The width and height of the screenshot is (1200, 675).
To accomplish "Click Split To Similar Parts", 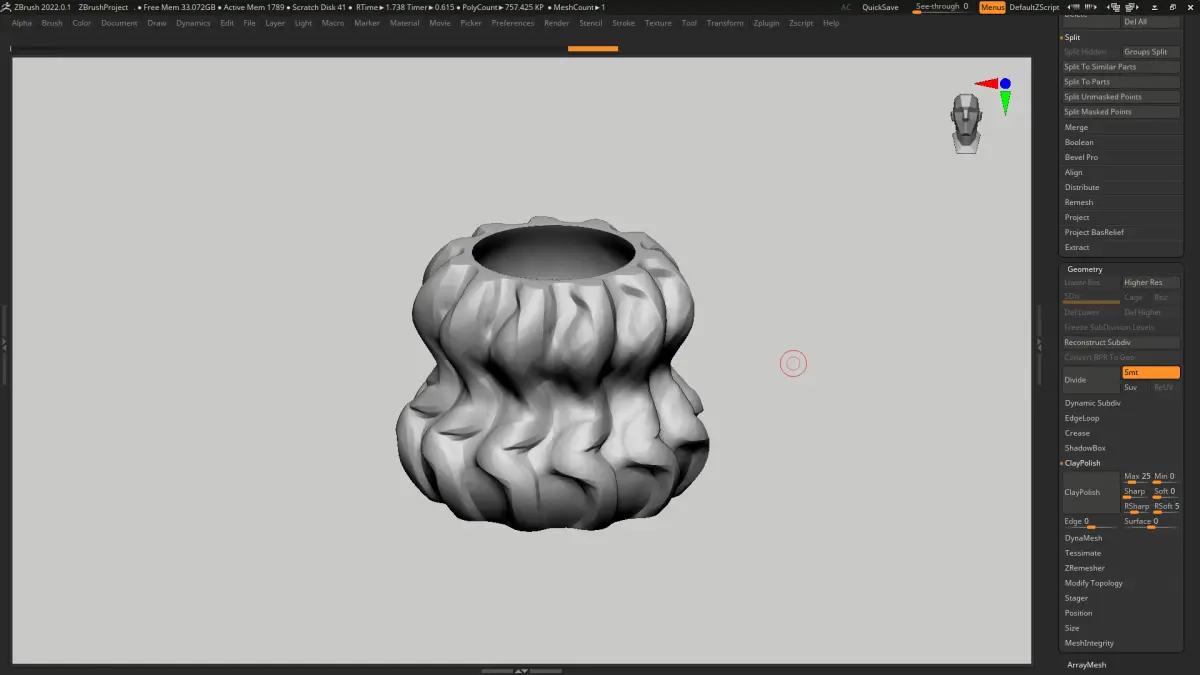I will point(1121,67).
